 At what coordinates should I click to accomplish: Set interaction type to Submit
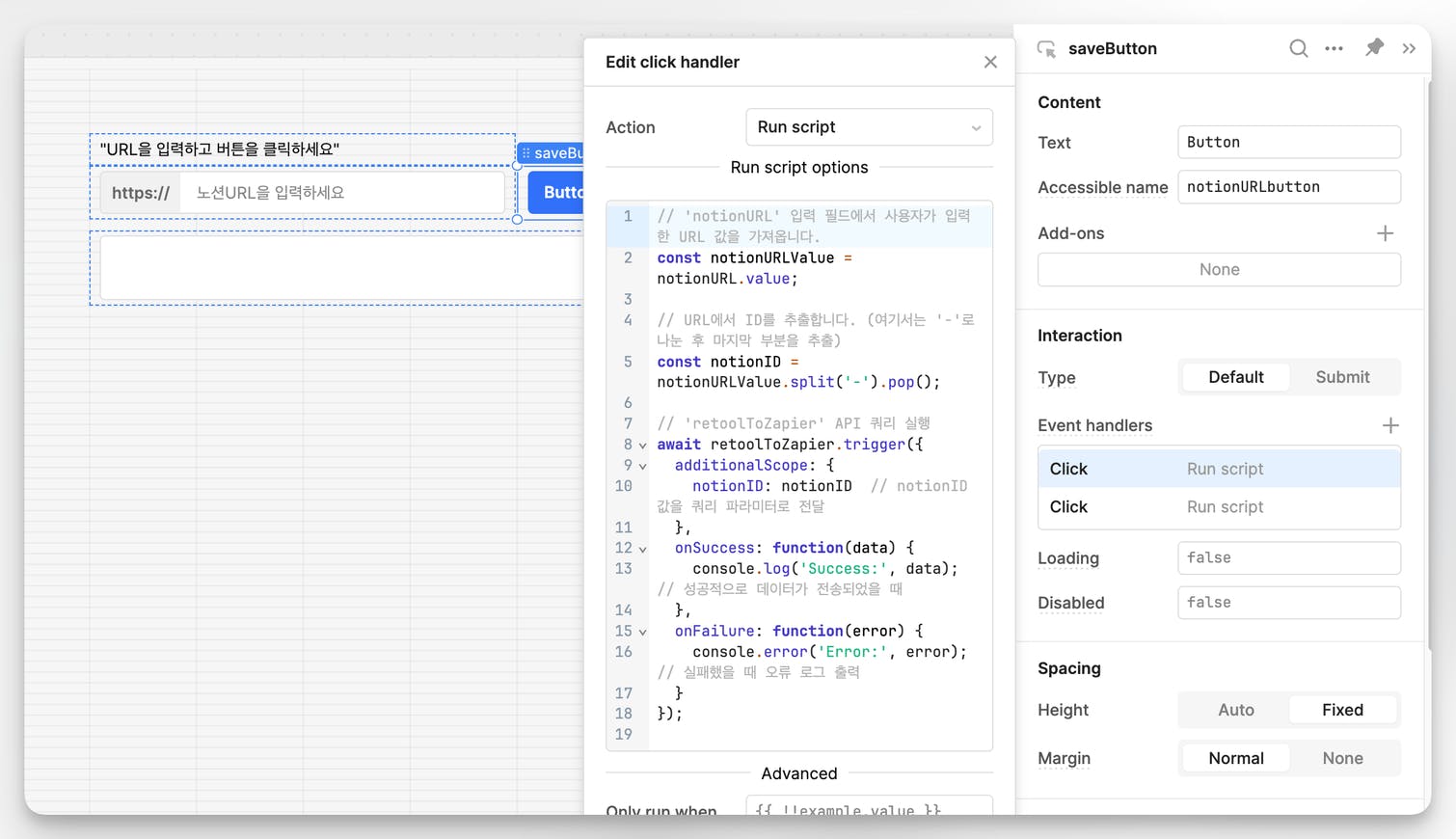click(x=1341, y=377)
